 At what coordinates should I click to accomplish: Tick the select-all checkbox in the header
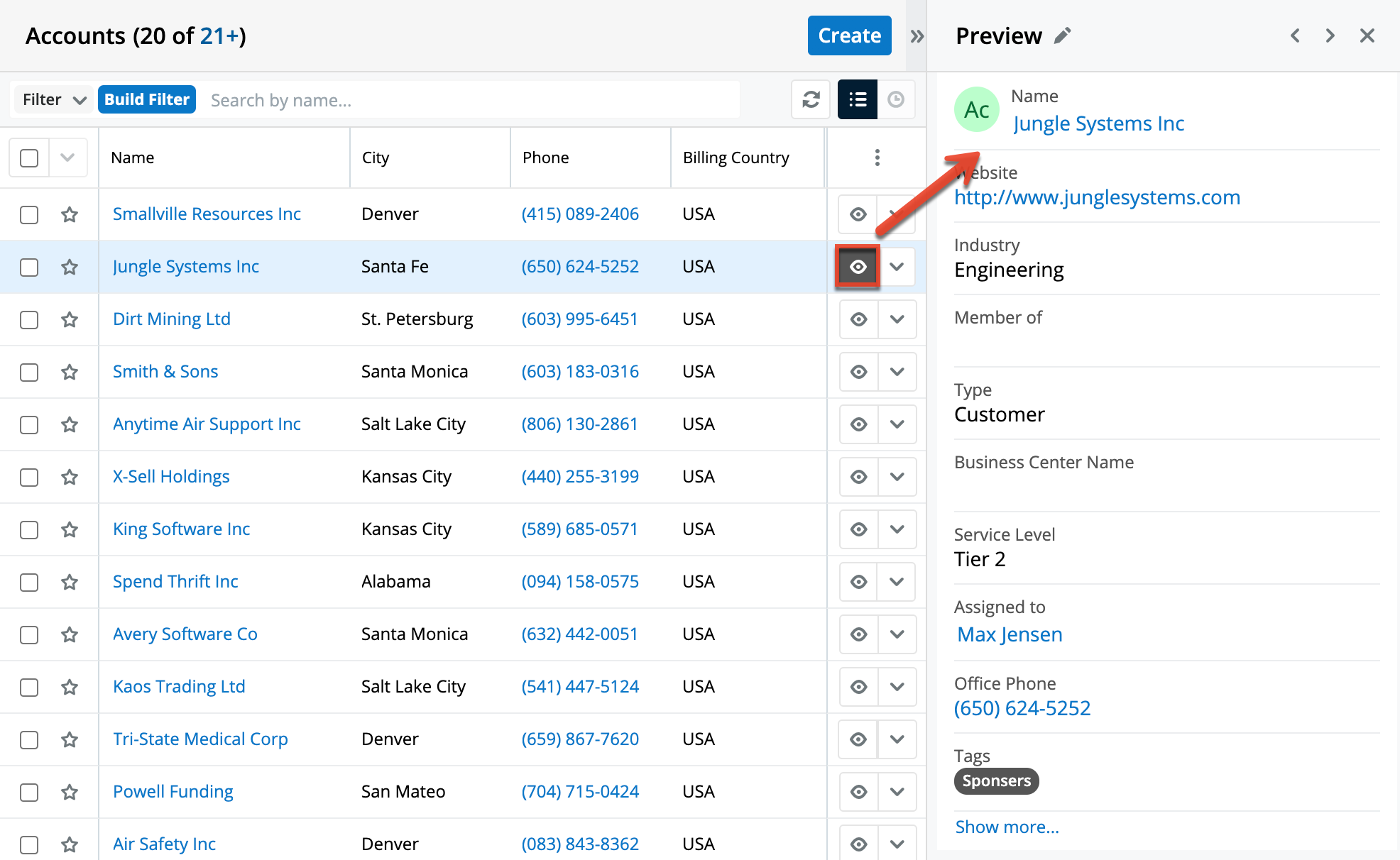[x=29, y=158]
